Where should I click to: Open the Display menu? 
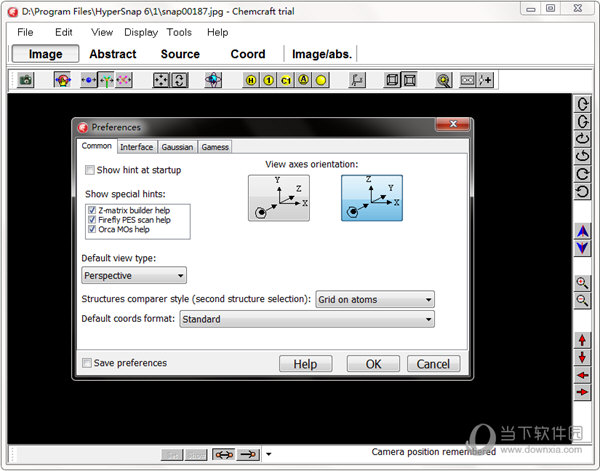pos(140,32)
